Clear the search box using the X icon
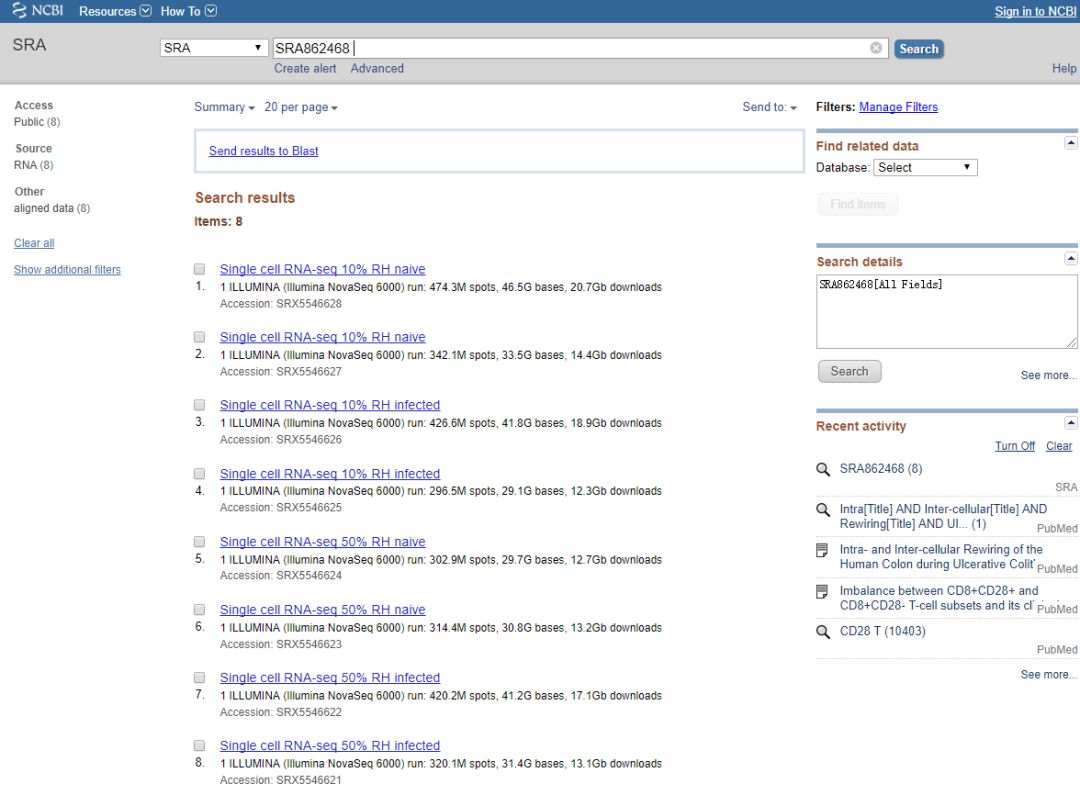 pyautogui.click(x=876, y=47)
